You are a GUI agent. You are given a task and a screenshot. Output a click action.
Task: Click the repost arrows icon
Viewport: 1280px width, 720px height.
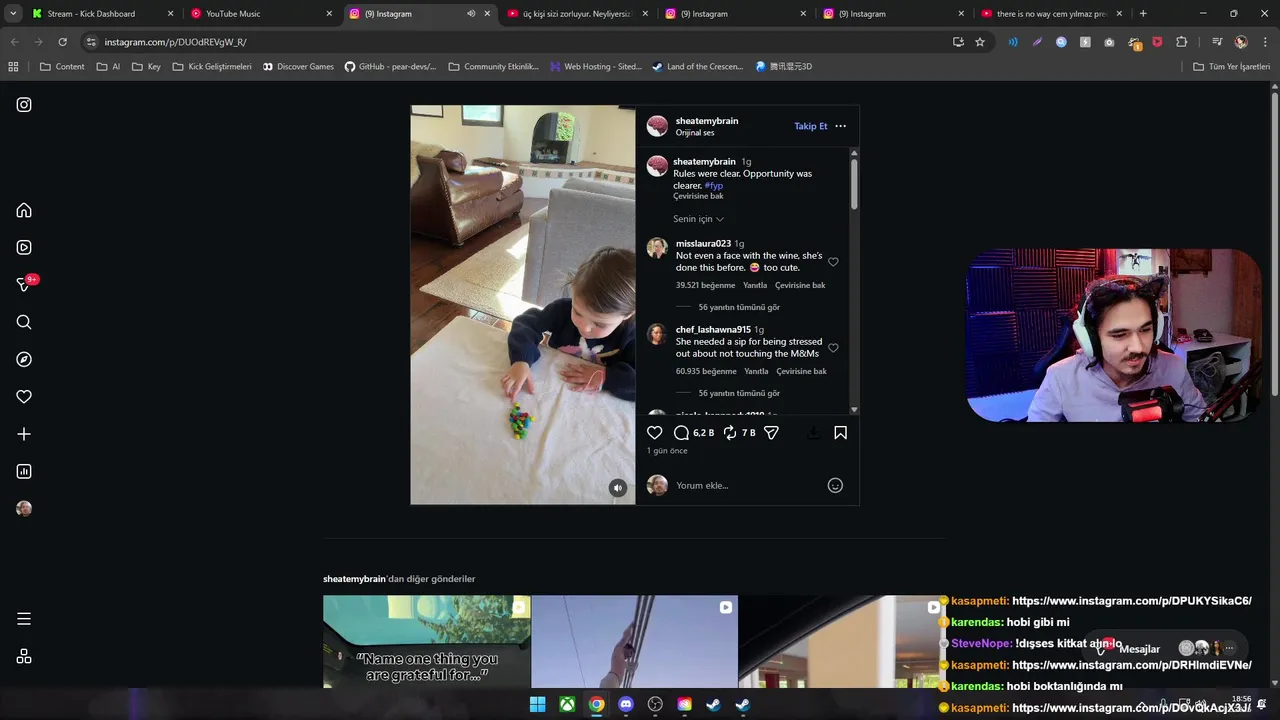730,433
